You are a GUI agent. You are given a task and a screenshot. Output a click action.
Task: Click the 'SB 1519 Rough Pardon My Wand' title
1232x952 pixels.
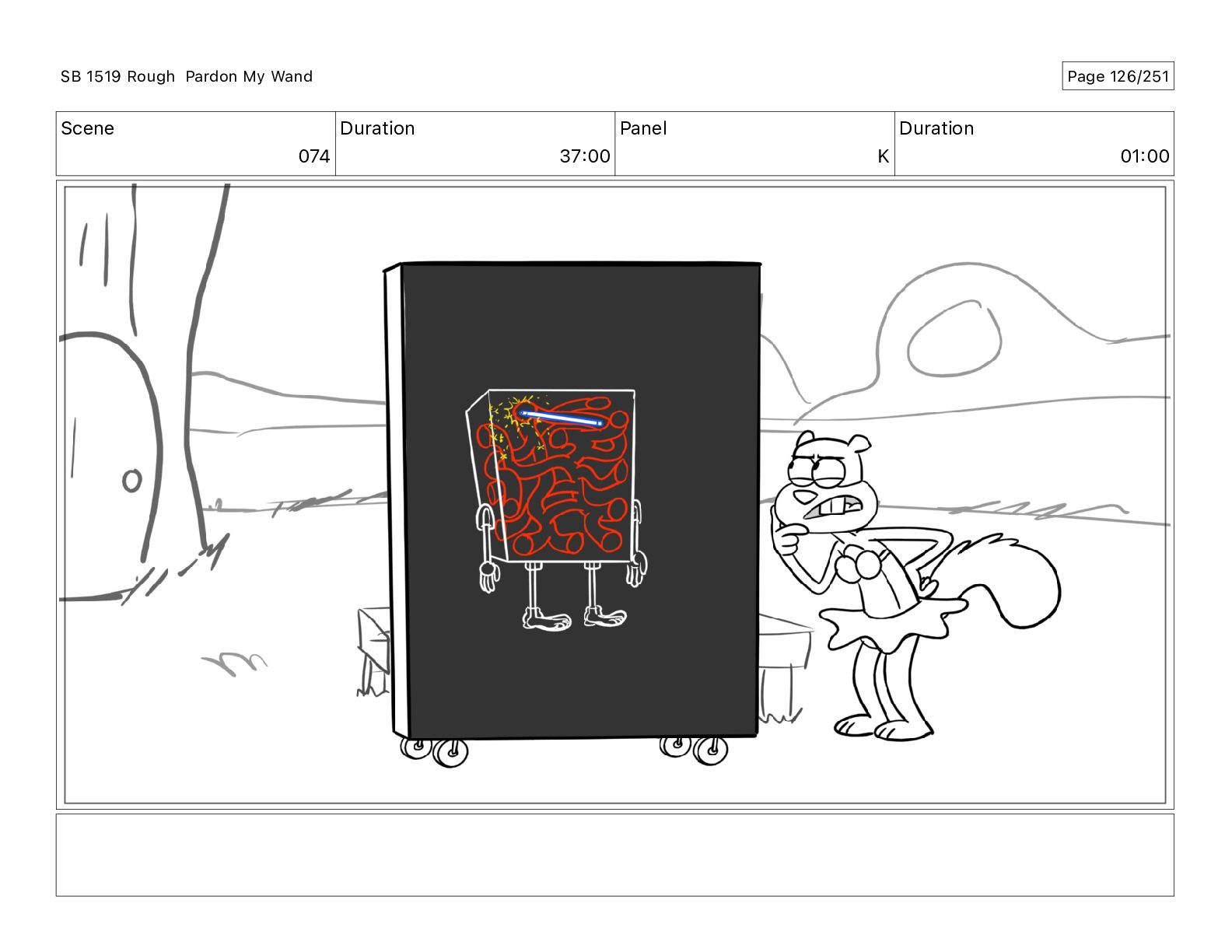point(187,76)
